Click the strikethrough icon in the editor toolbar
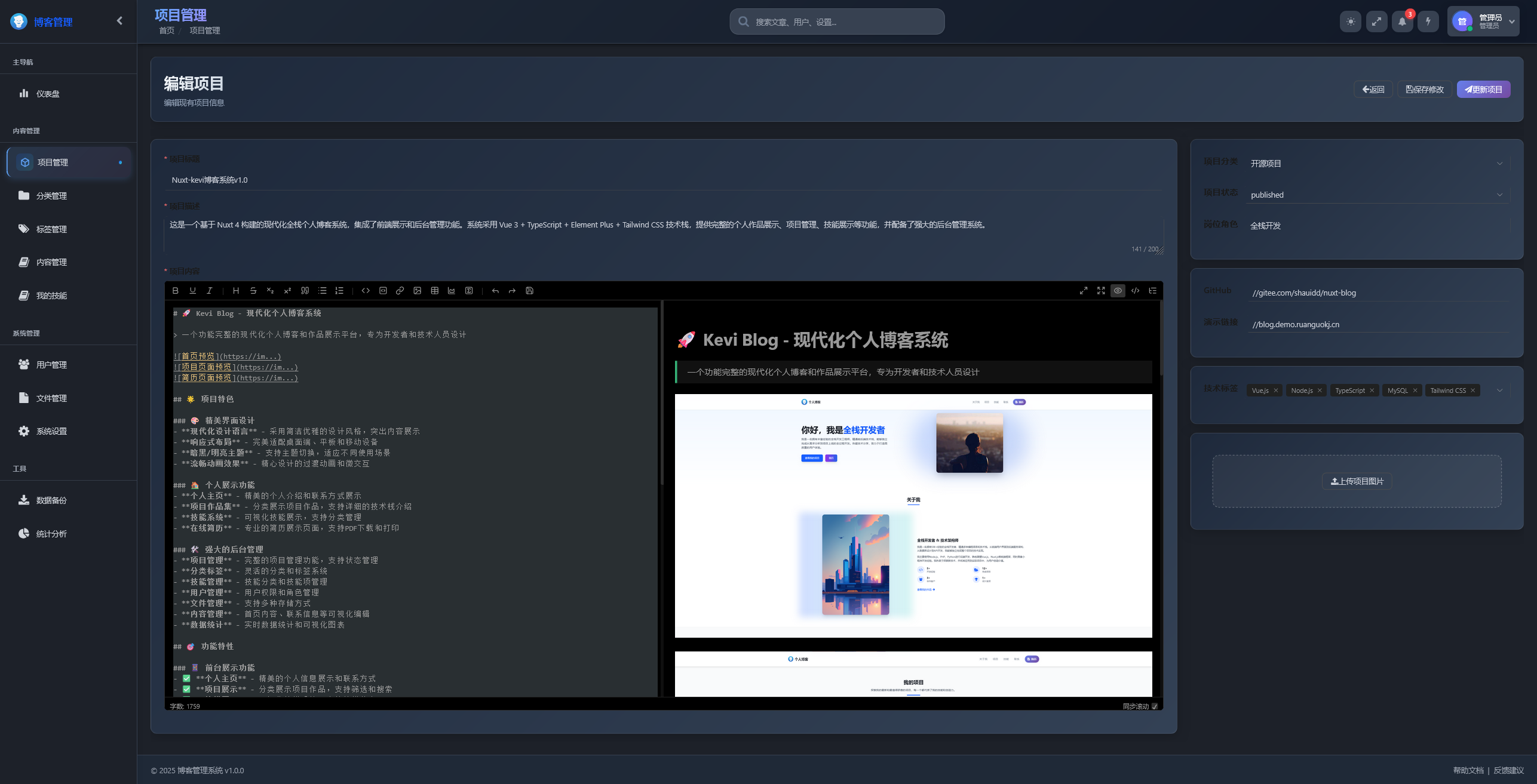This screenshot has height=784, width=1537. point(253,291)
